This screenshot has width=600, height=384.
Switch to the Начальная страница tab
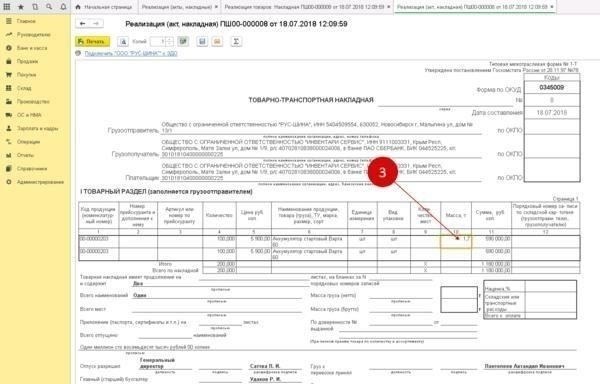click(104, 7)
